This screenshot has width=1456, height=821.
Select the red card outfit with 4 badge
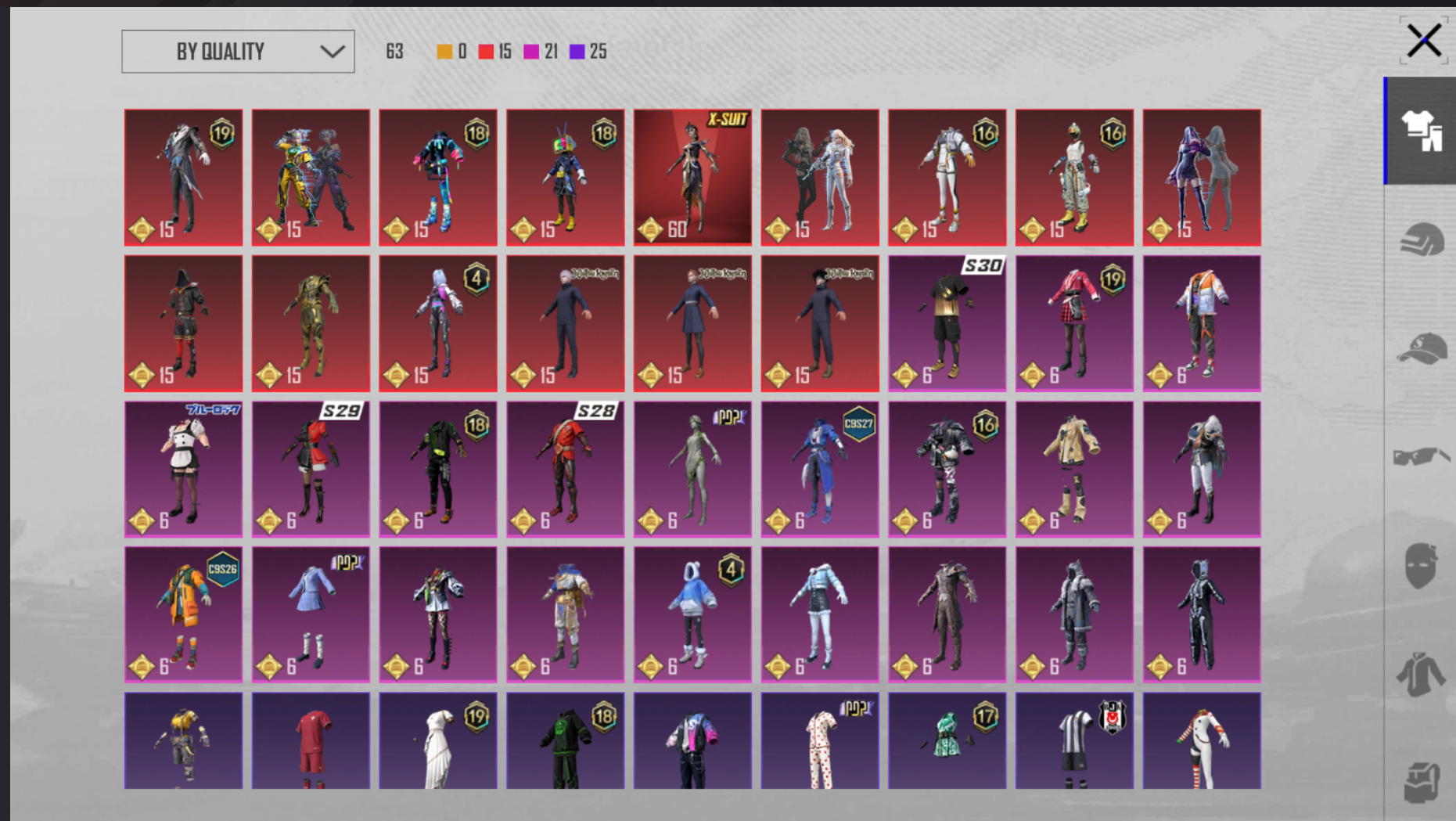(x=438, y=323)
